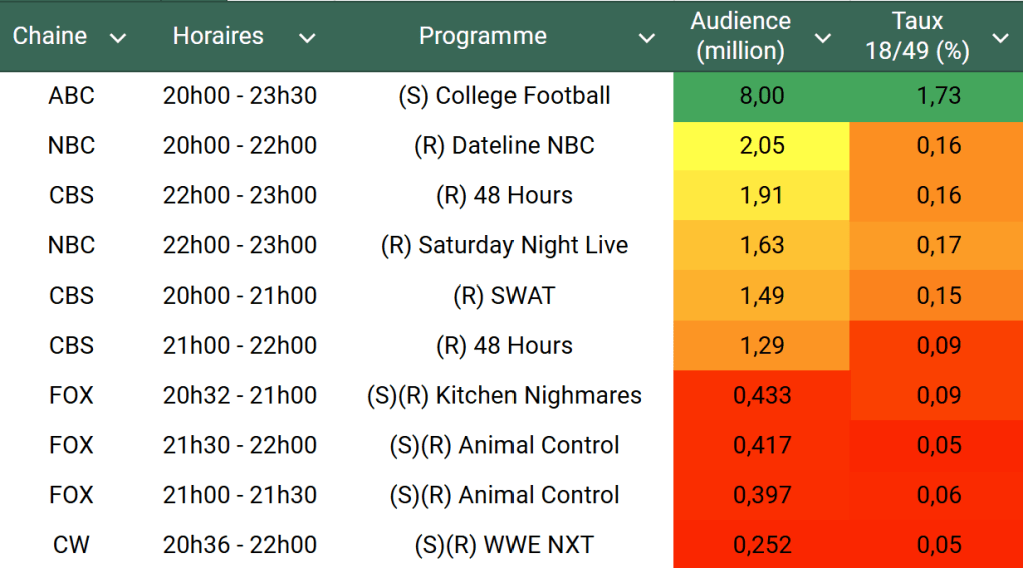Select the CW channel cell
Screen dimensions: 1023x568
pos(71,546)
